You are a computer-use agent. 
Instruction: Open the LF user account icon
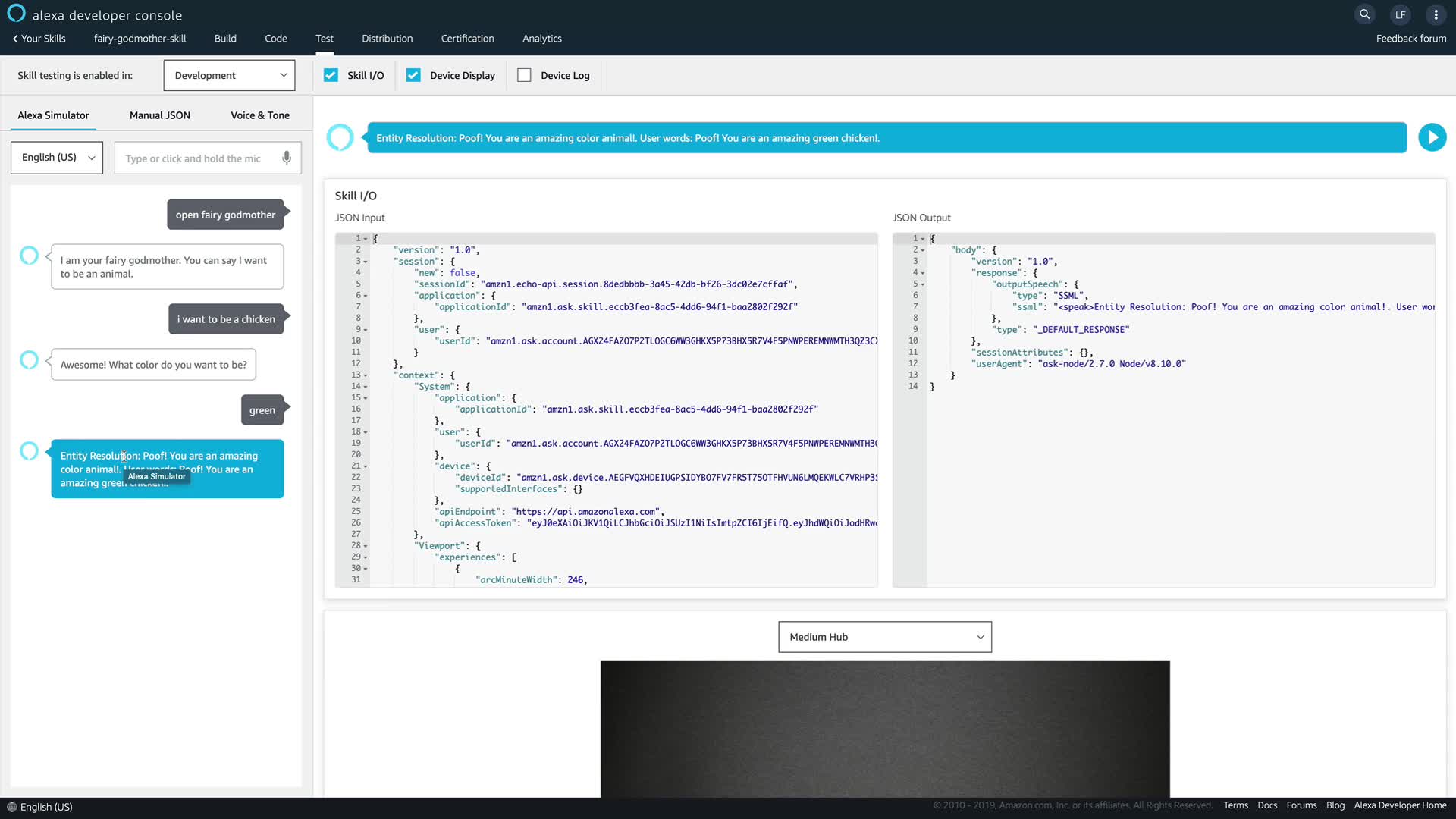pos(1400,14)
